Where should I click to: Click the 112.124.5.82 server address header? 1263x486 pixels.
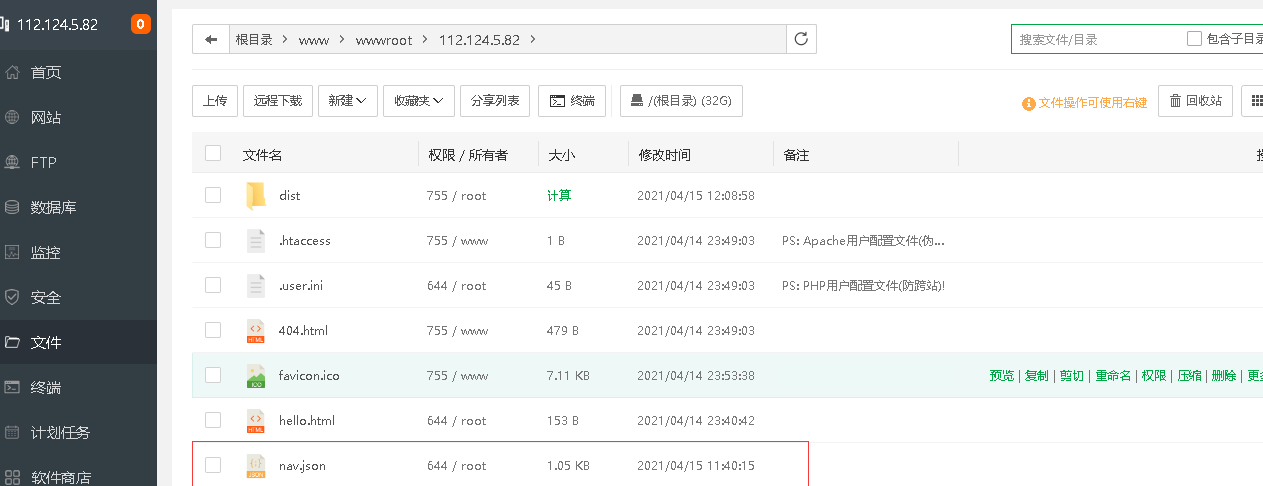57,25
